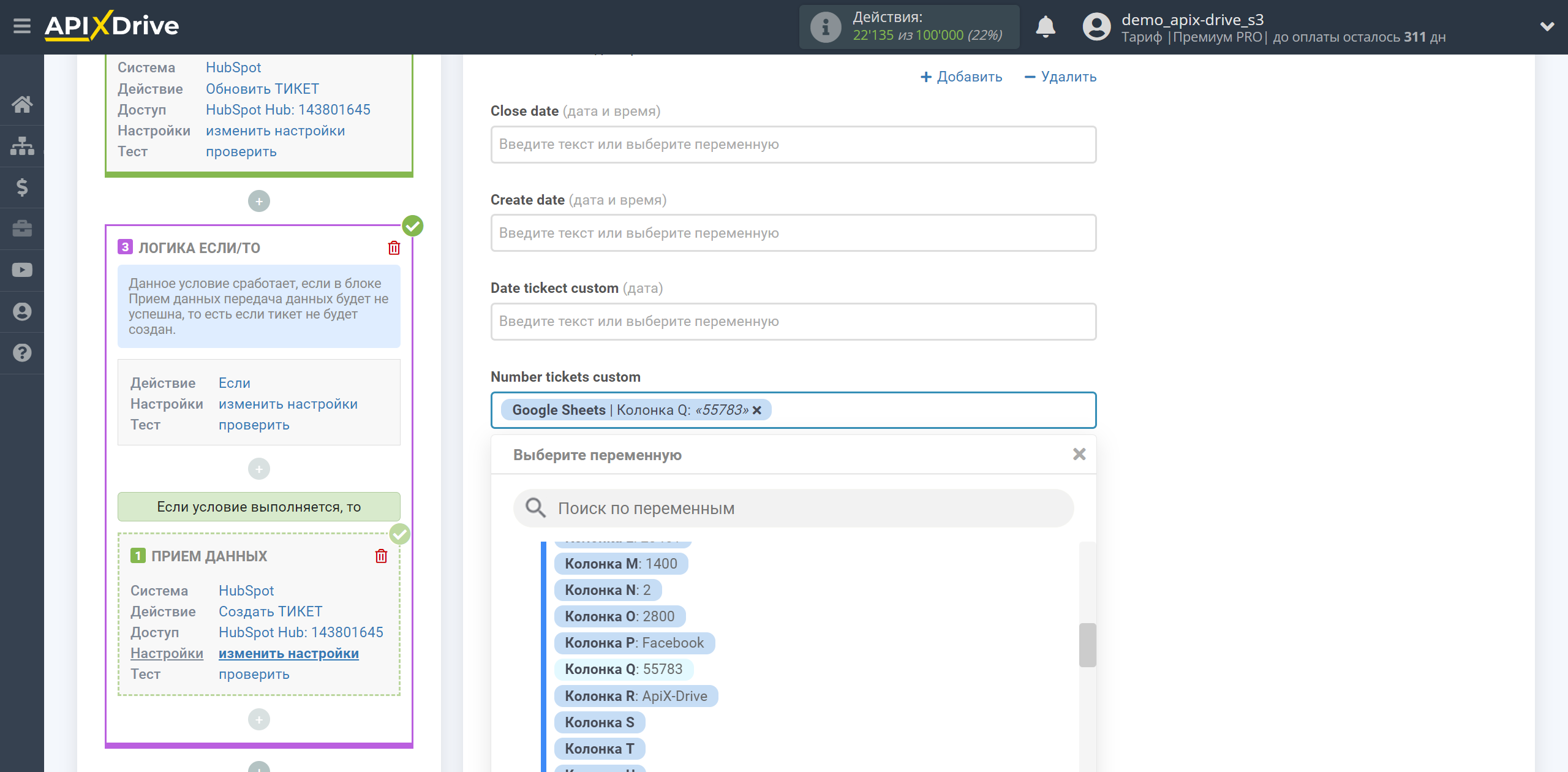Click the Действия usage counter panel
This screenshot has width=1568, height=772.
909,27
